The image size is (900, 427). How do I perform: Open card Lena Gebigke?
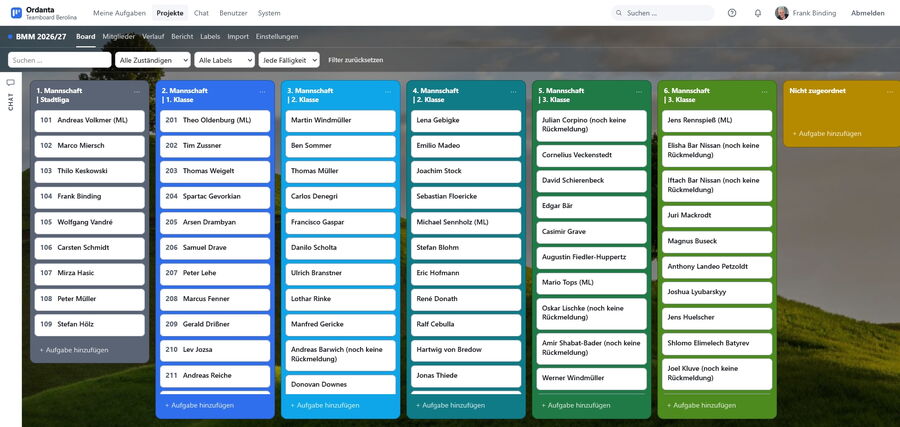(466, 121)
